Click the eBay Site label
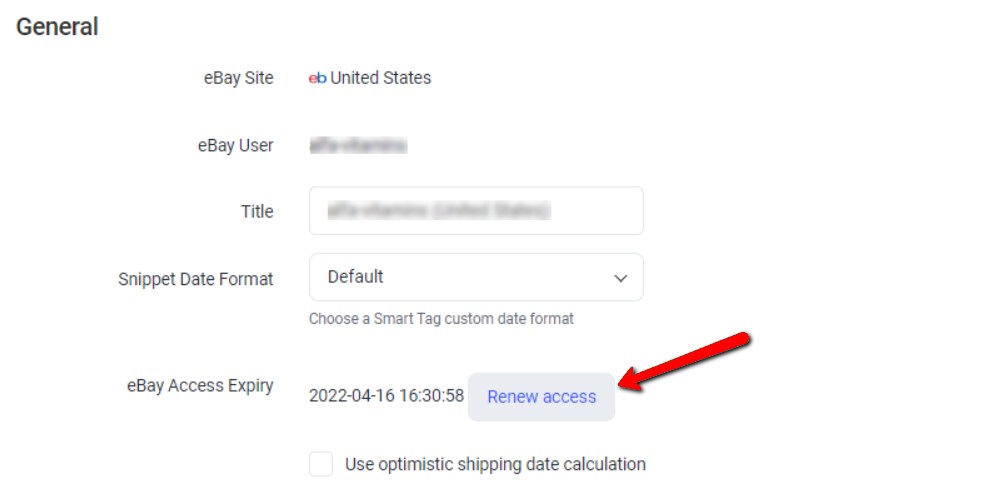1004x504 pixels. pos(238,78)
